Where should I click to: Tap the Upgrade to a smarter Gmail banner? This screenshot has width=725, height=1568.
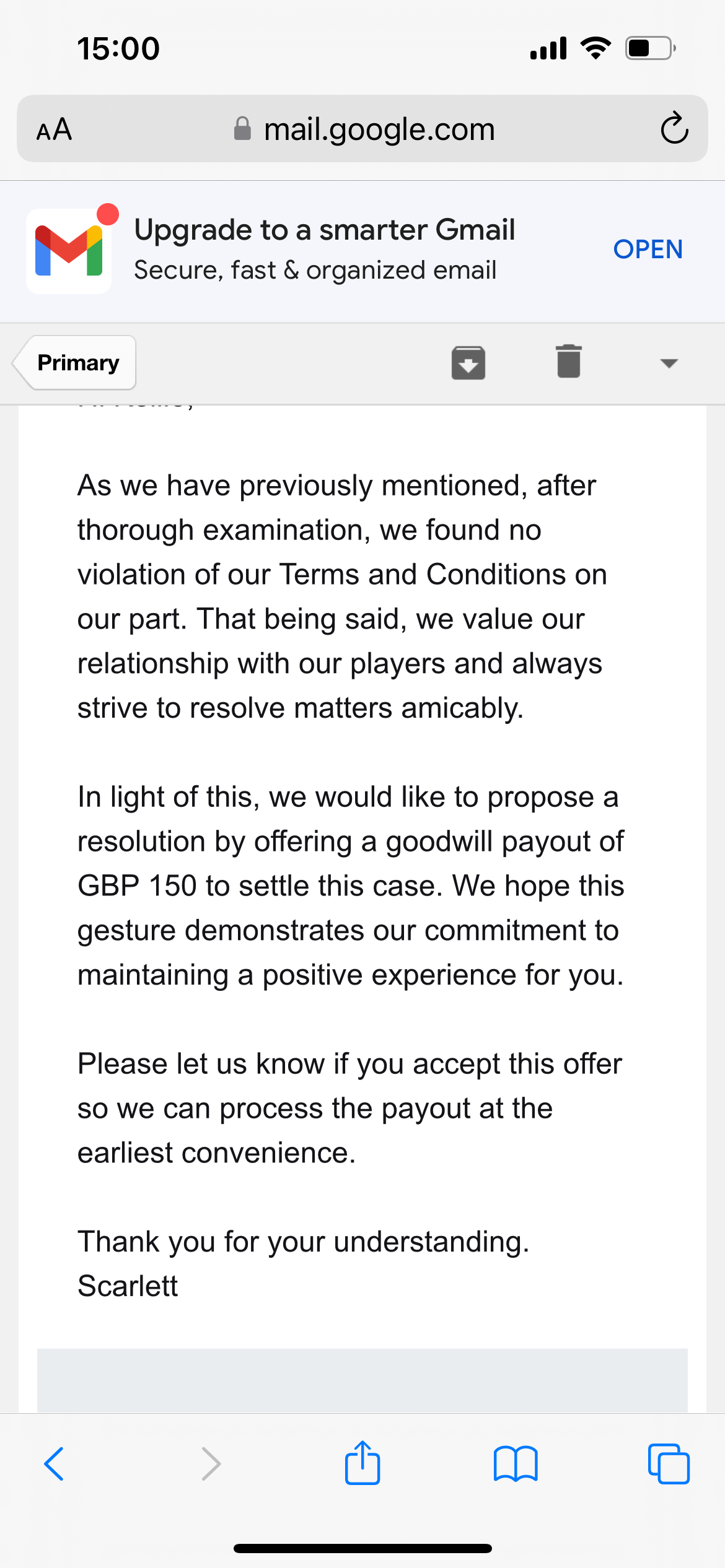pos(324,250)
